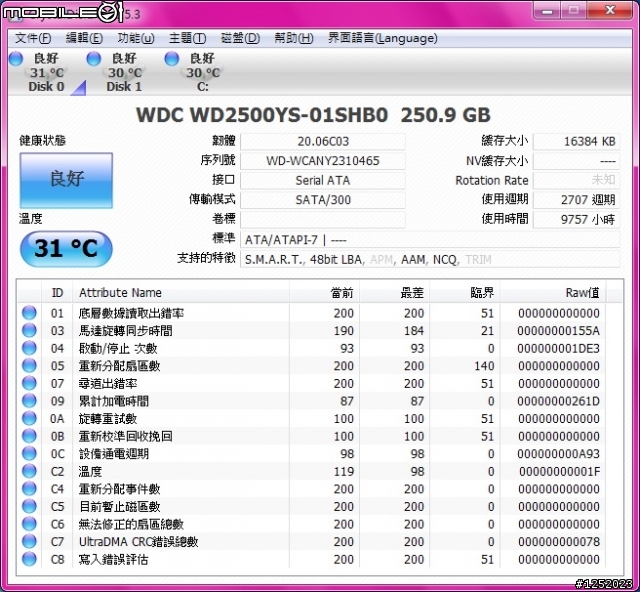Click raw value 00000000155A
This screenshot has width=640, height=592.
click(x=558, y=331)
